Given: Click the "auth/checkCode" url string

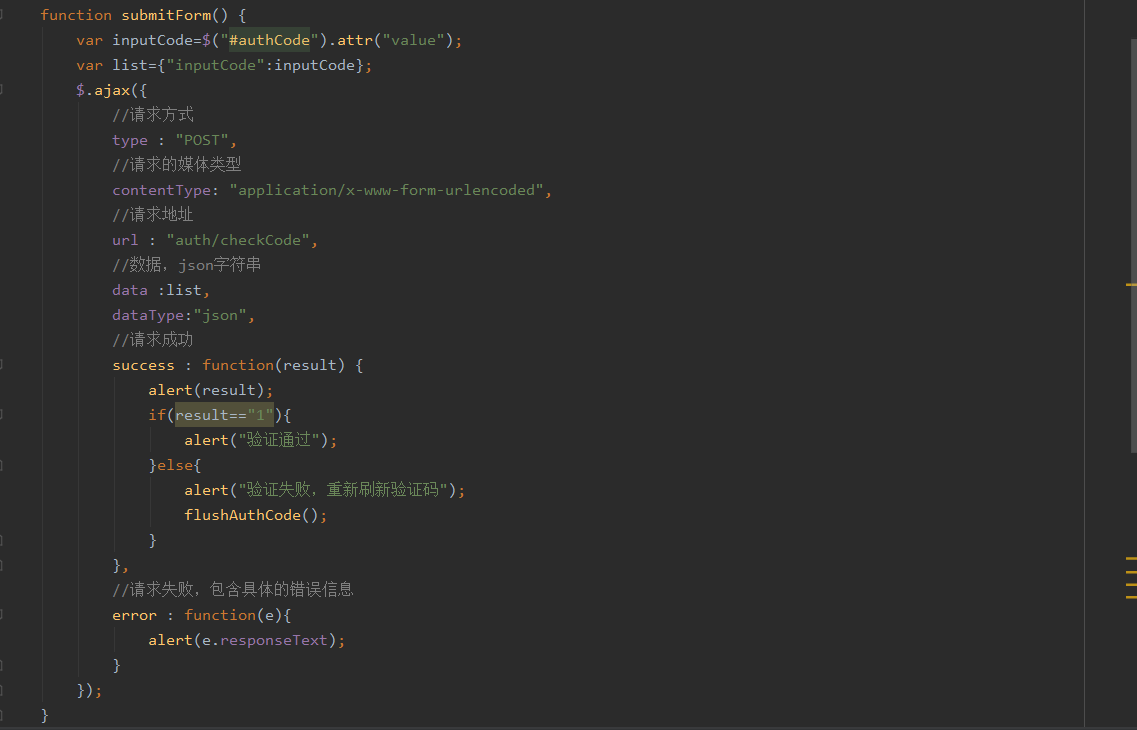Looking at the screenshot, I should pos(241,240).
